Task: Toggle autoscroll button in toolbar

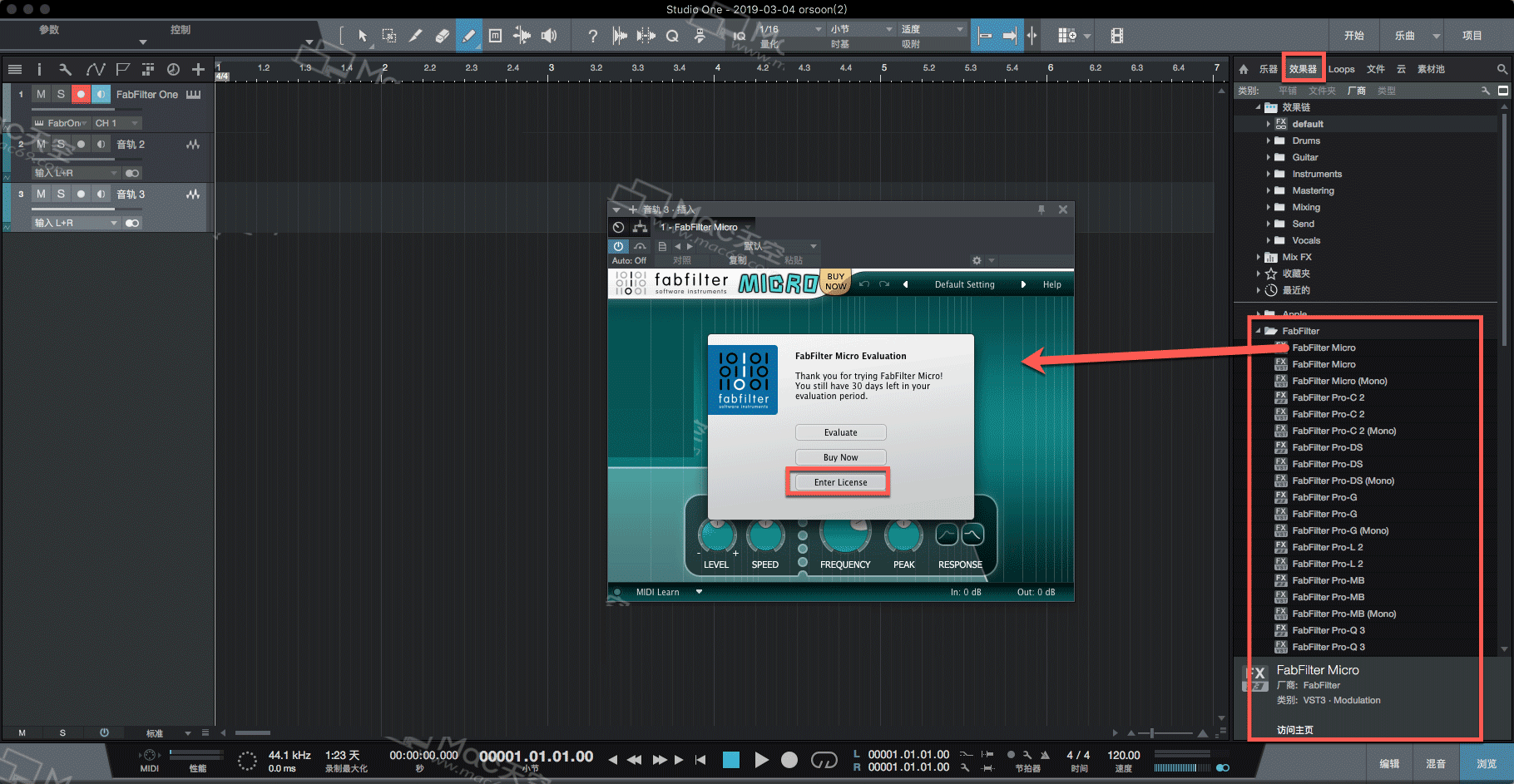Action: pyautogui.click(x=1009, y=36)
